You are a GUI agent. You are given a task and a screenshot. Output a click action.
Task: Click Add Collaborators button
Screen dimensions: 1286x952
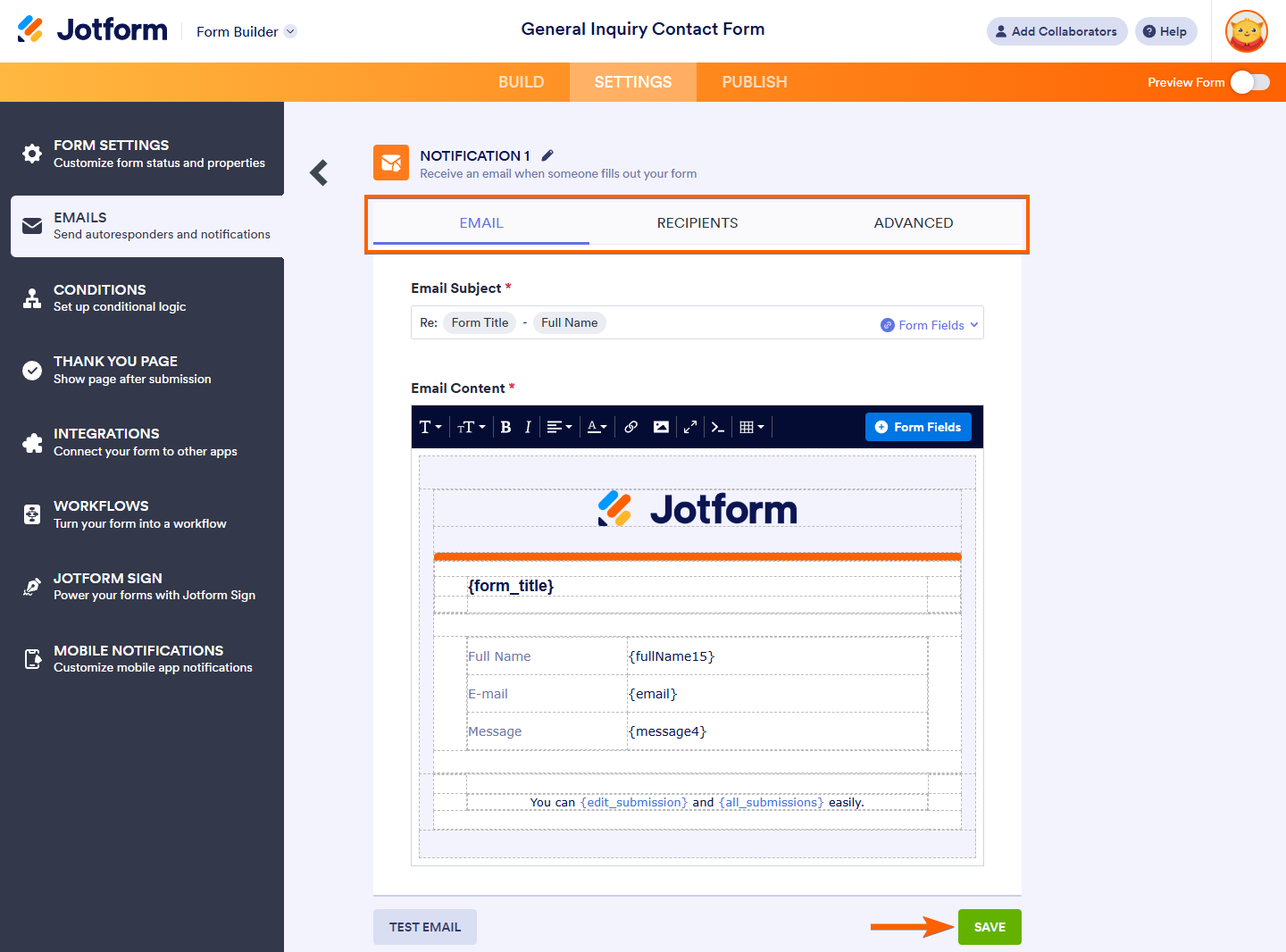[1057, 31]
